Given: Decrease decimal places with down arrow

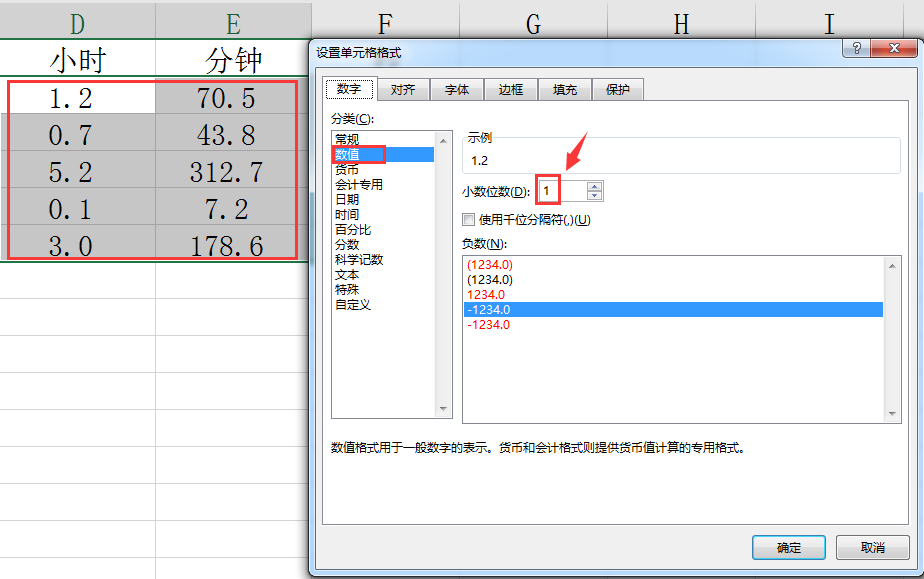Looking at the screenshot, I should click(x=595, y=196).
